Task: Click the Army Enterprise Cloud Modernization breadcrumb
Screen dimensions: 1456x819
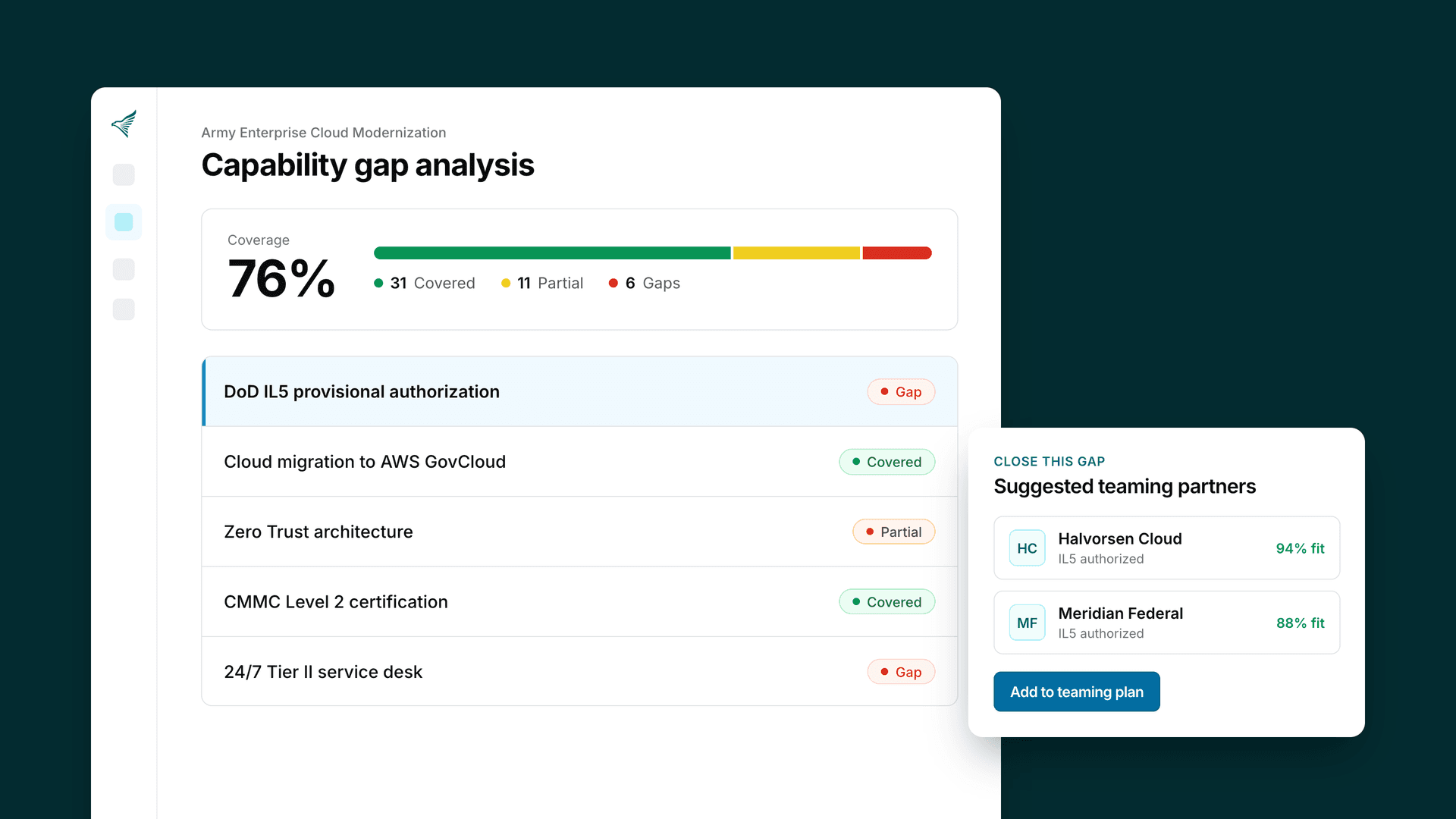Action: (x=324, y=133)
